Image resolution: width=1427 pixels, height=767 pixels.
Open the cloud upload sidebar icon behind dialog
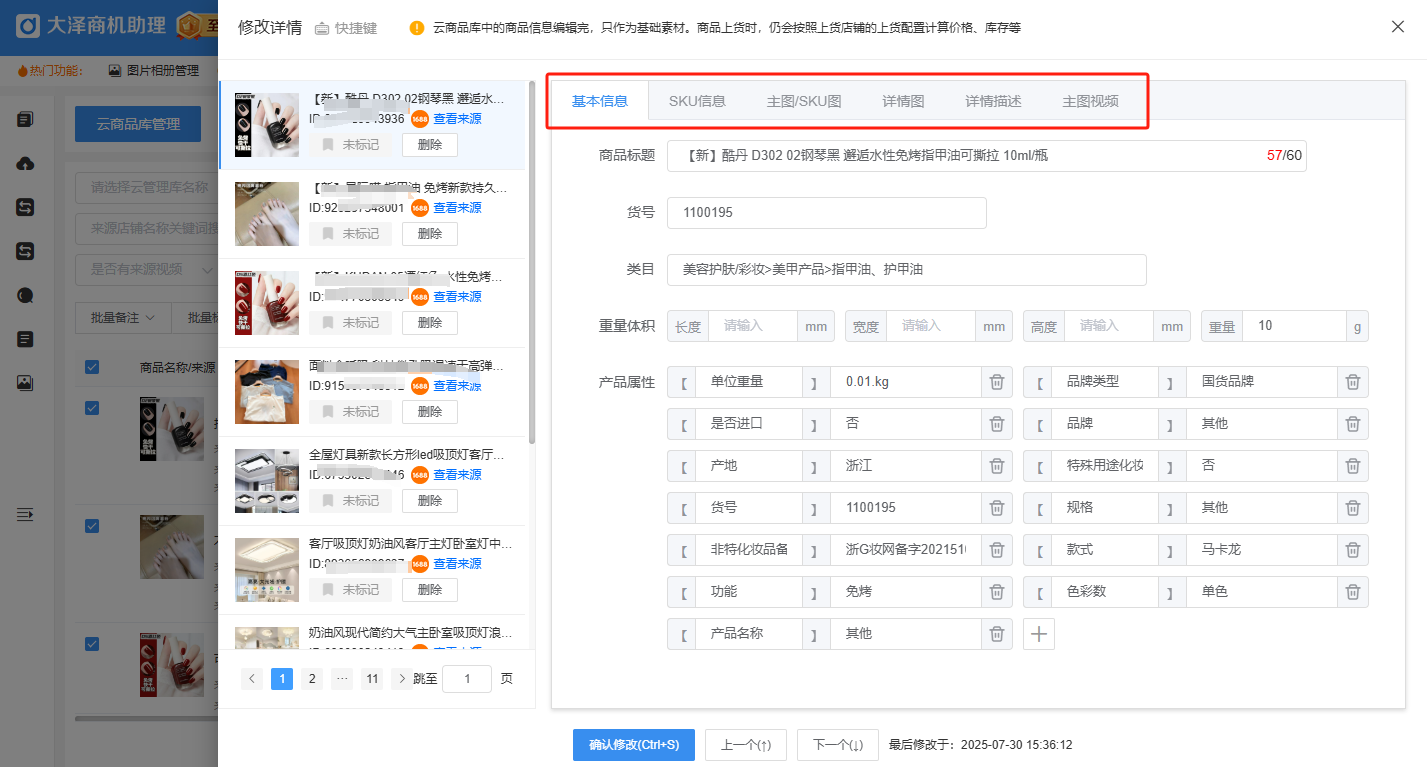coord(26,164)
